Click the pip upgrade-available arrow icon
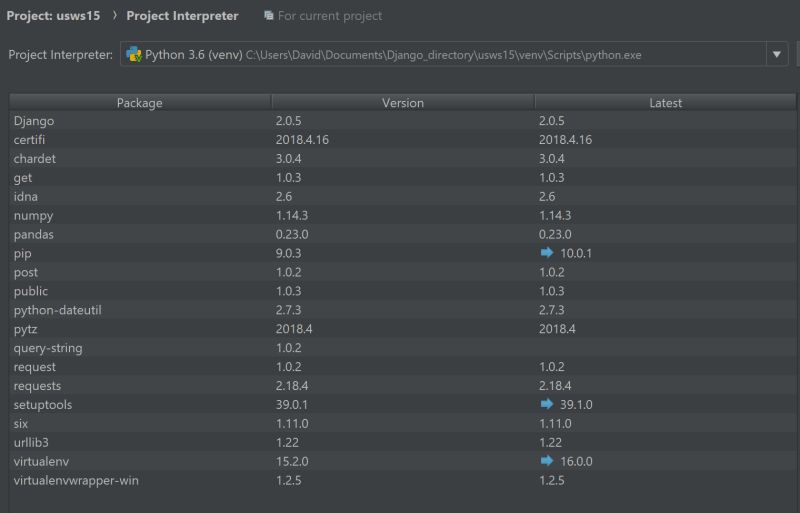 [x=547, y=253]
